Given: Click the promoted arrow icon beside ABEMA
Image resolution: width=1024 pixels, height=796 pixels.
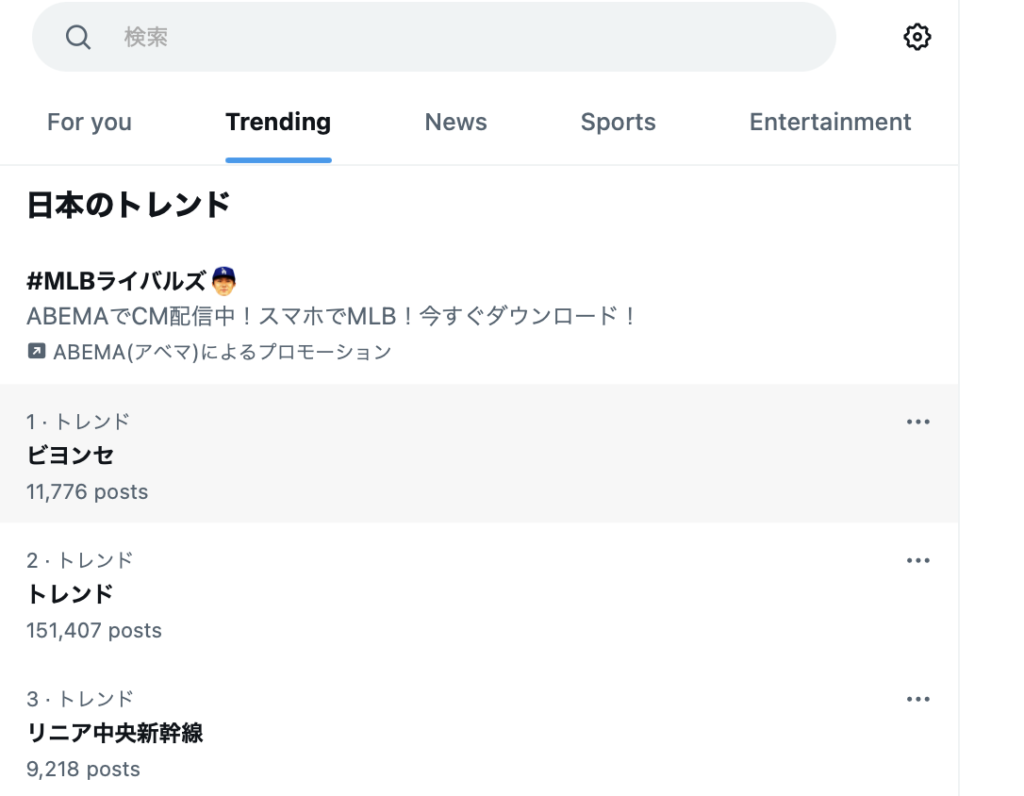Looking at the screenshot, I should click(x=36, y=351).
